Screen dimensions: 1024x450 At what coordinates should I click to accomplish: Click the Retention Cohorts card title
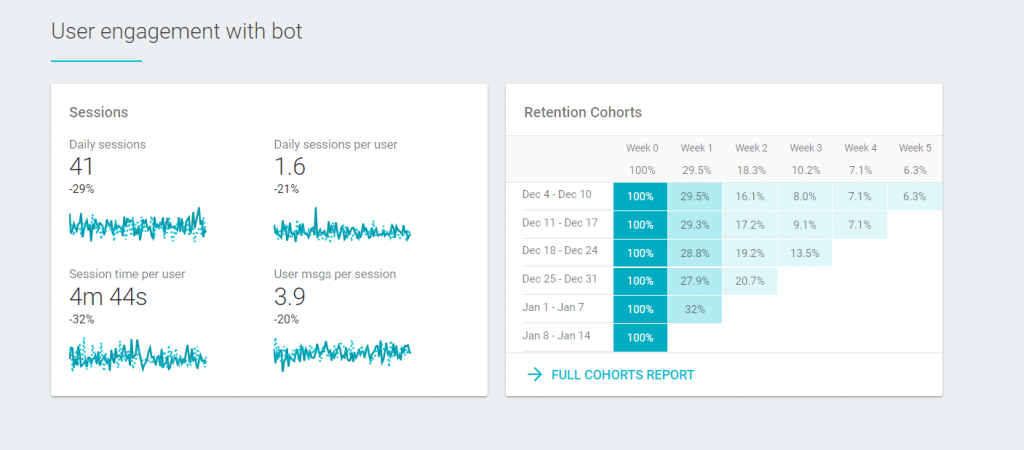[583, 112]
